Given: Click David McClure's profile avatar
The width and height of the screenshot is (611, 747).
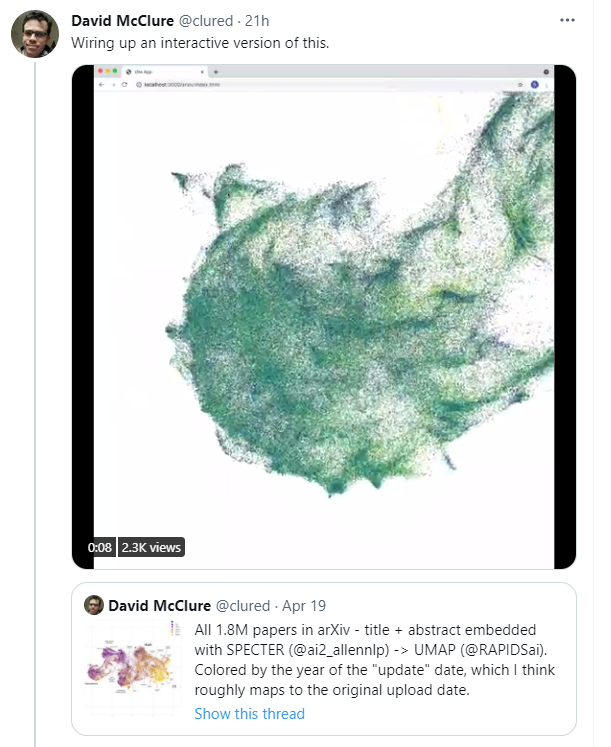Looking at the screenshot, I should 34,34.
